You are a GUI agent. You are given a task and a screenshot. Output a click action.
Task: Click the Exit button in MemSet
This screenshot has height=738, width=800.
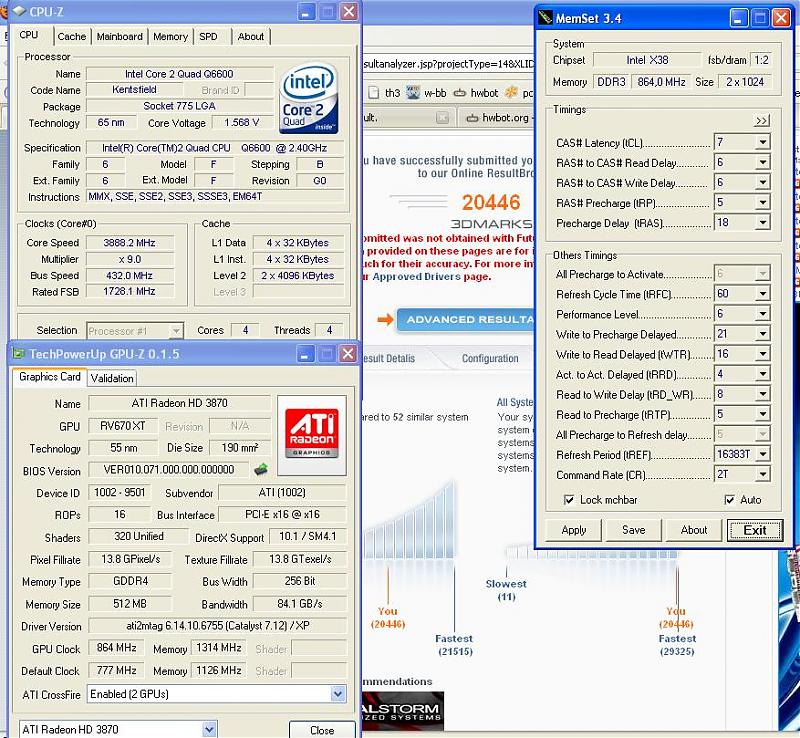(755, 530)
